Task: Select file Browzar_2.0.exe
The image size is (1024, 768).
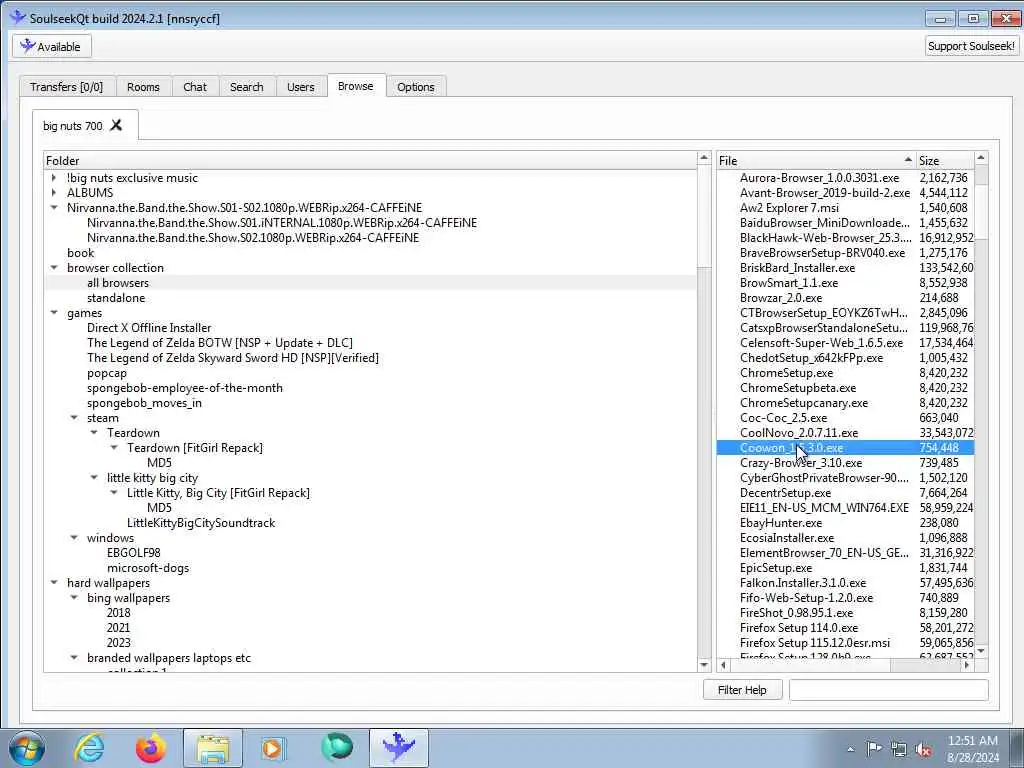Action: [780, 298]
